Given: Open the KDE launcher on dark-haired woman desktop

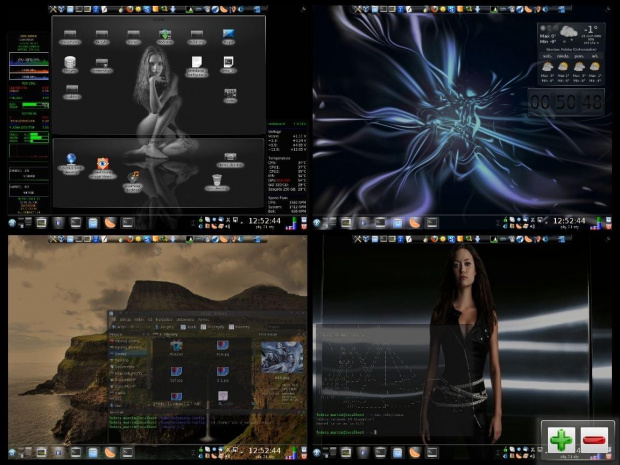Looking at the screenshot, I should 317,453.
